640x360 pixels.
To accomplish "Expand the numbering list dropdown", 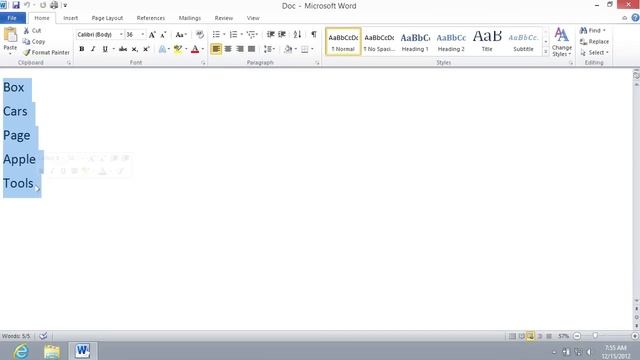I will (x=242, y=35).
